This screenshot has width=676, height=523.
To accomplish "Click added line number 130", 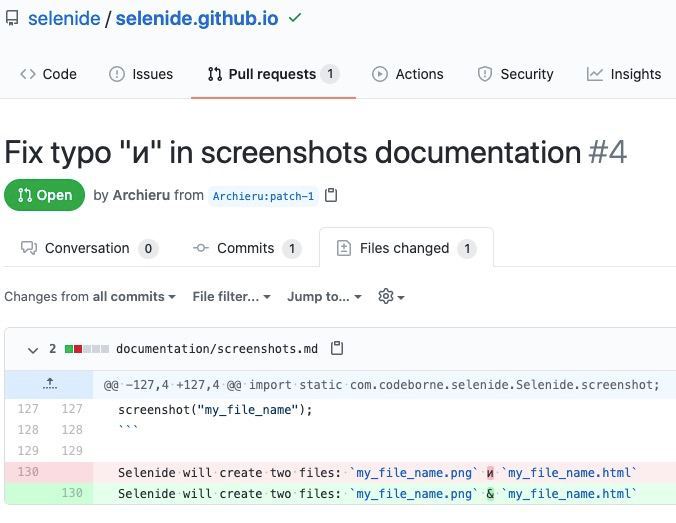I will tap(72, 493).
